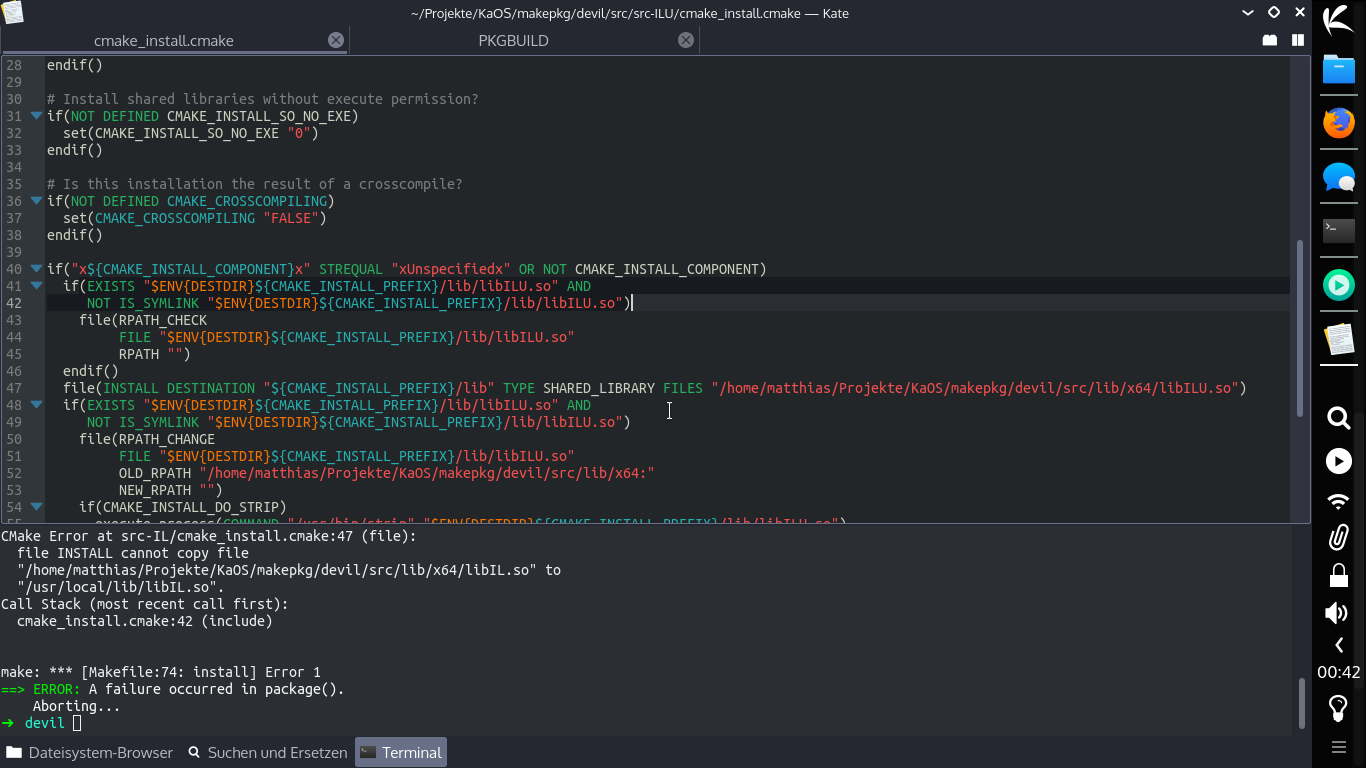
Task: Click the "Aborting..." terminal line
Action: pos(77,706)
